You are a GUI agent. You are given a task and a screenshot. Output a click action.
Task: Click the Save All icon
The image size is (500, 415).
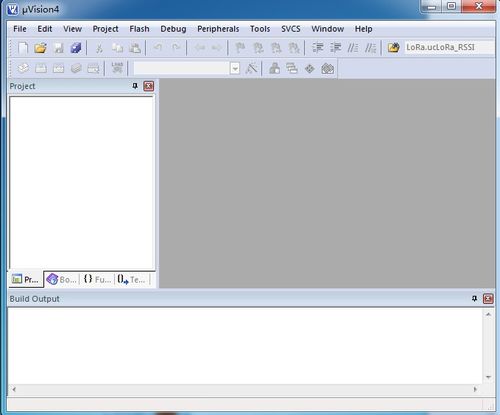(76, 48)
